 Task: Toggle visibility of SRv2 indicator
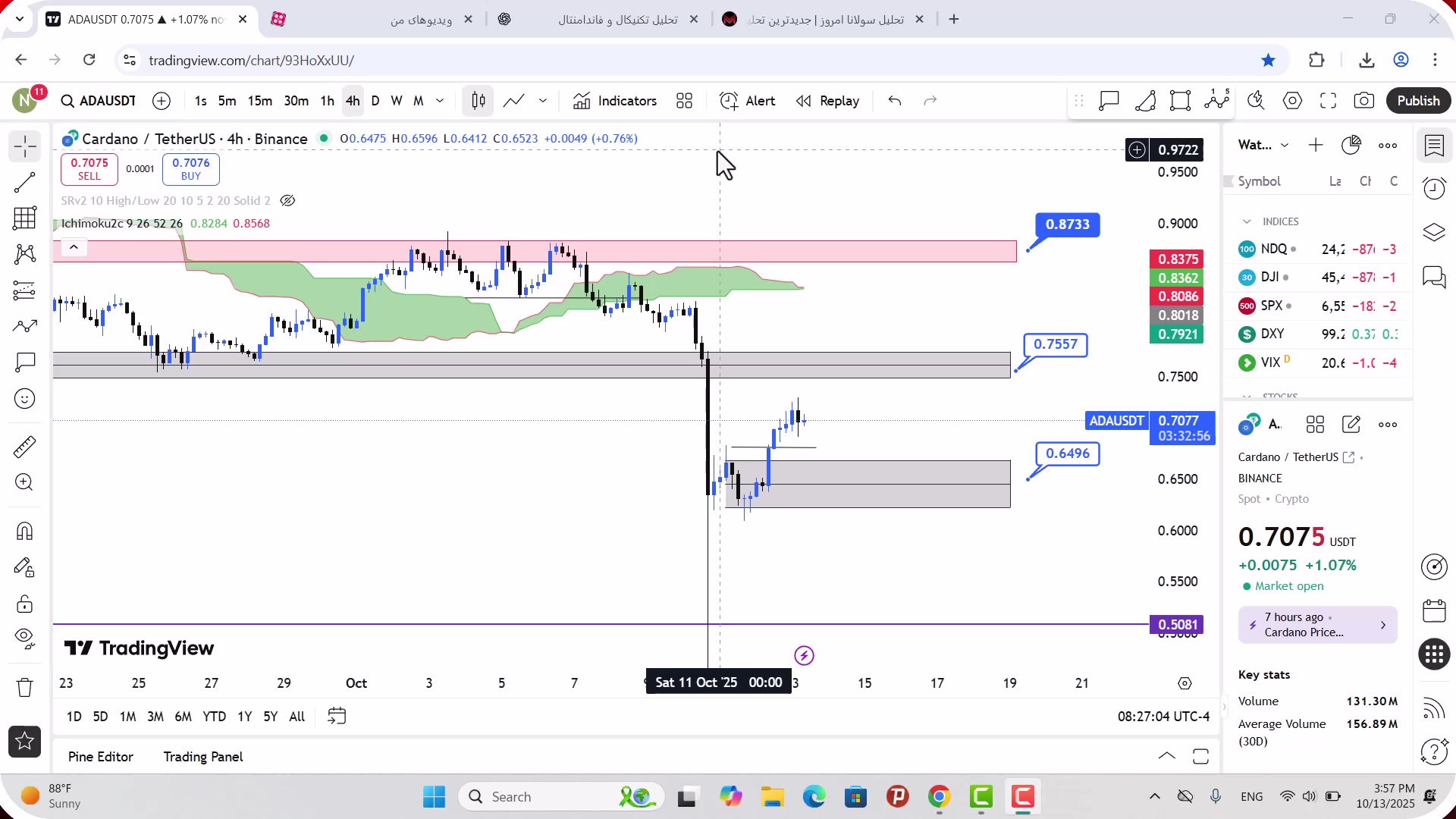(x=287, y=201)
